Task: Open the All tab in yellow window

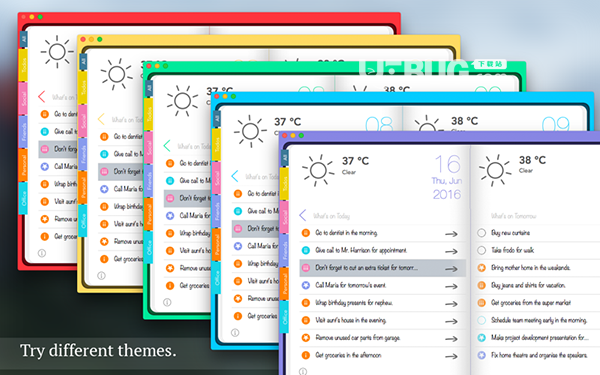Action: pos(83,62)
